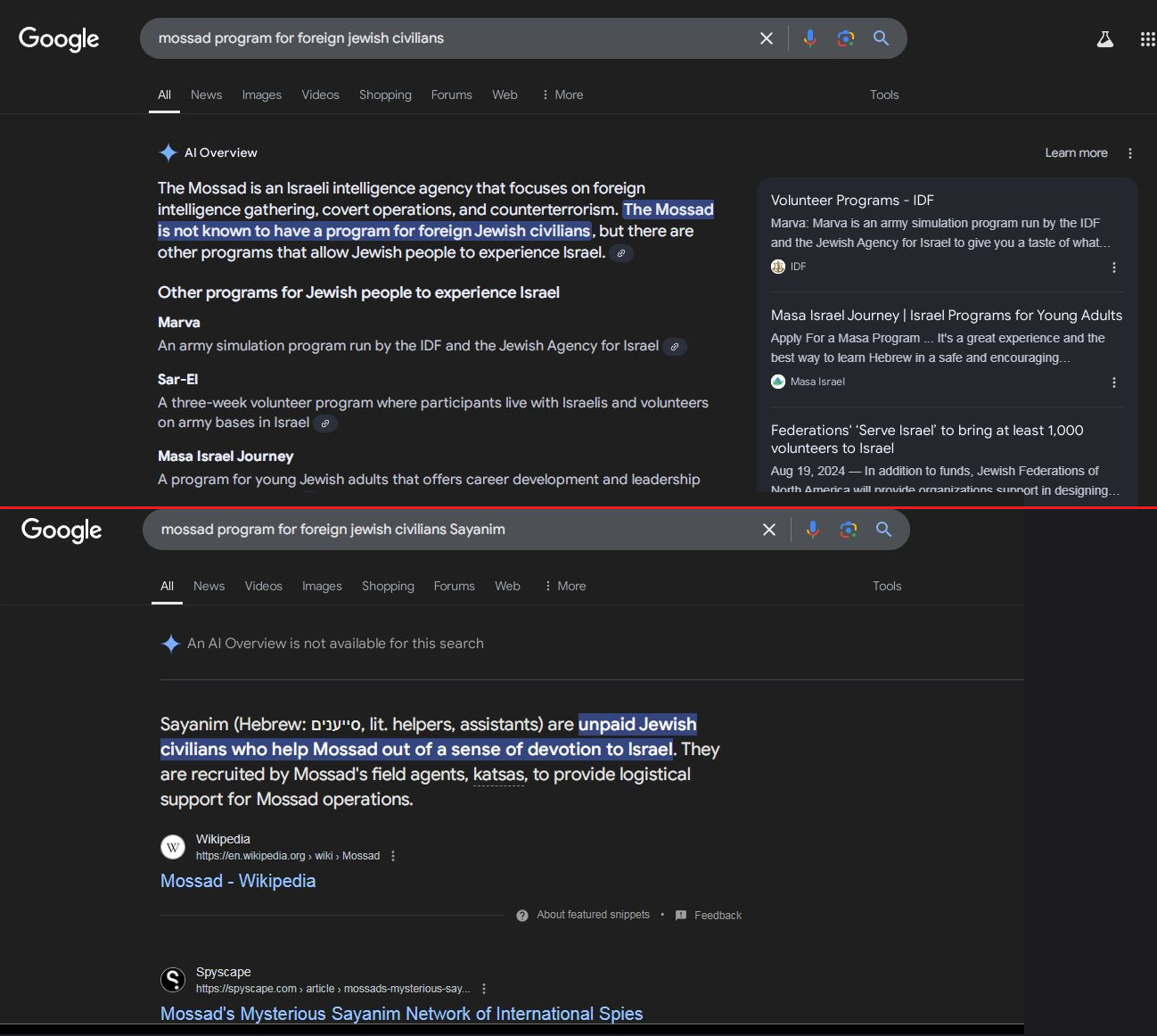Click the 'Masa Israel Journey' heading in the AI Overview
The height and width of the screenshot is (1036, 1157).
226,456
